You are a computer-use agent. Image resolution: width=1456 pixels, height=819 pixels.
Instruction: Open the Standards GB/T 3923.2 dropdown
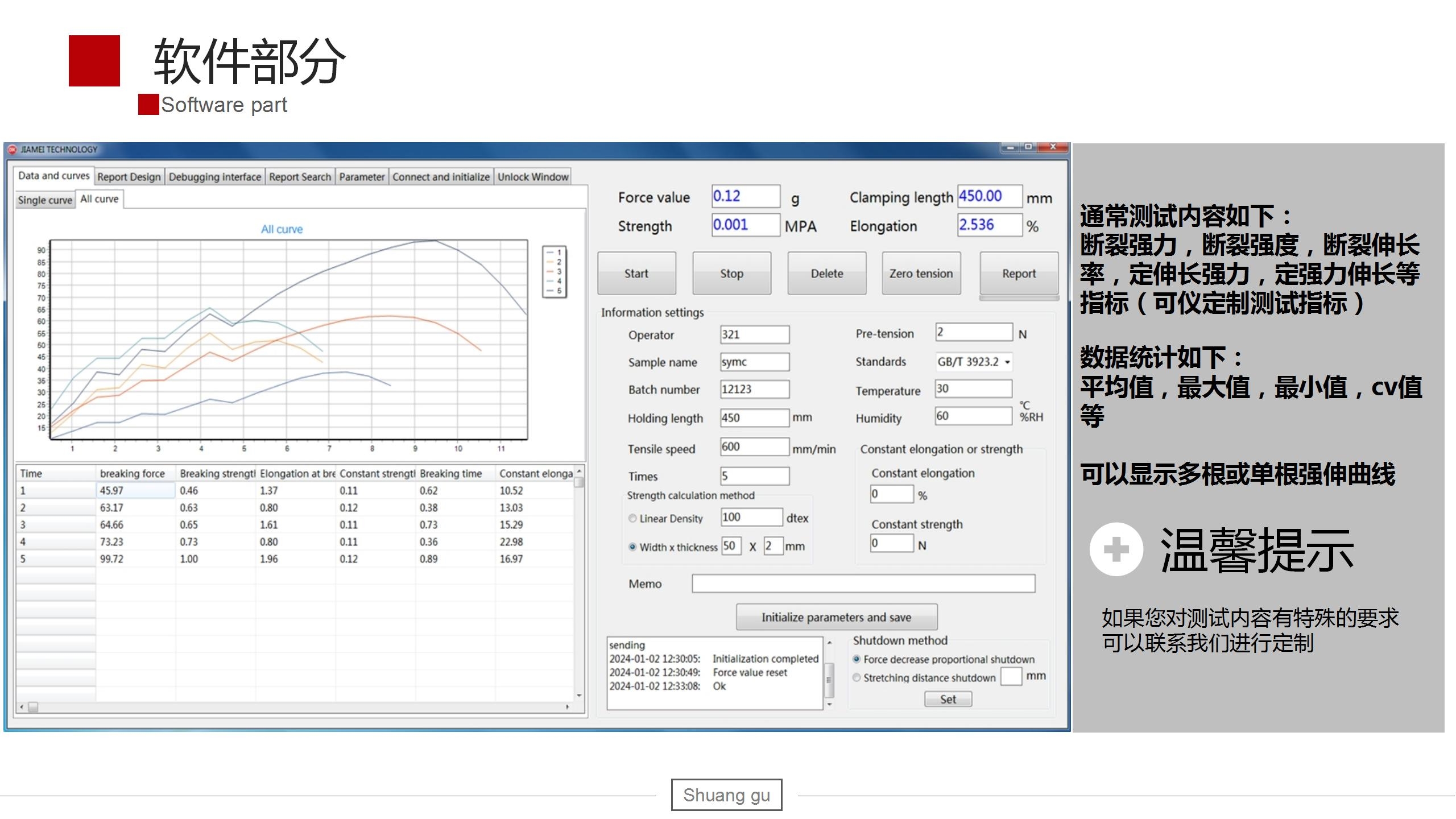click(x=974, y=362)
